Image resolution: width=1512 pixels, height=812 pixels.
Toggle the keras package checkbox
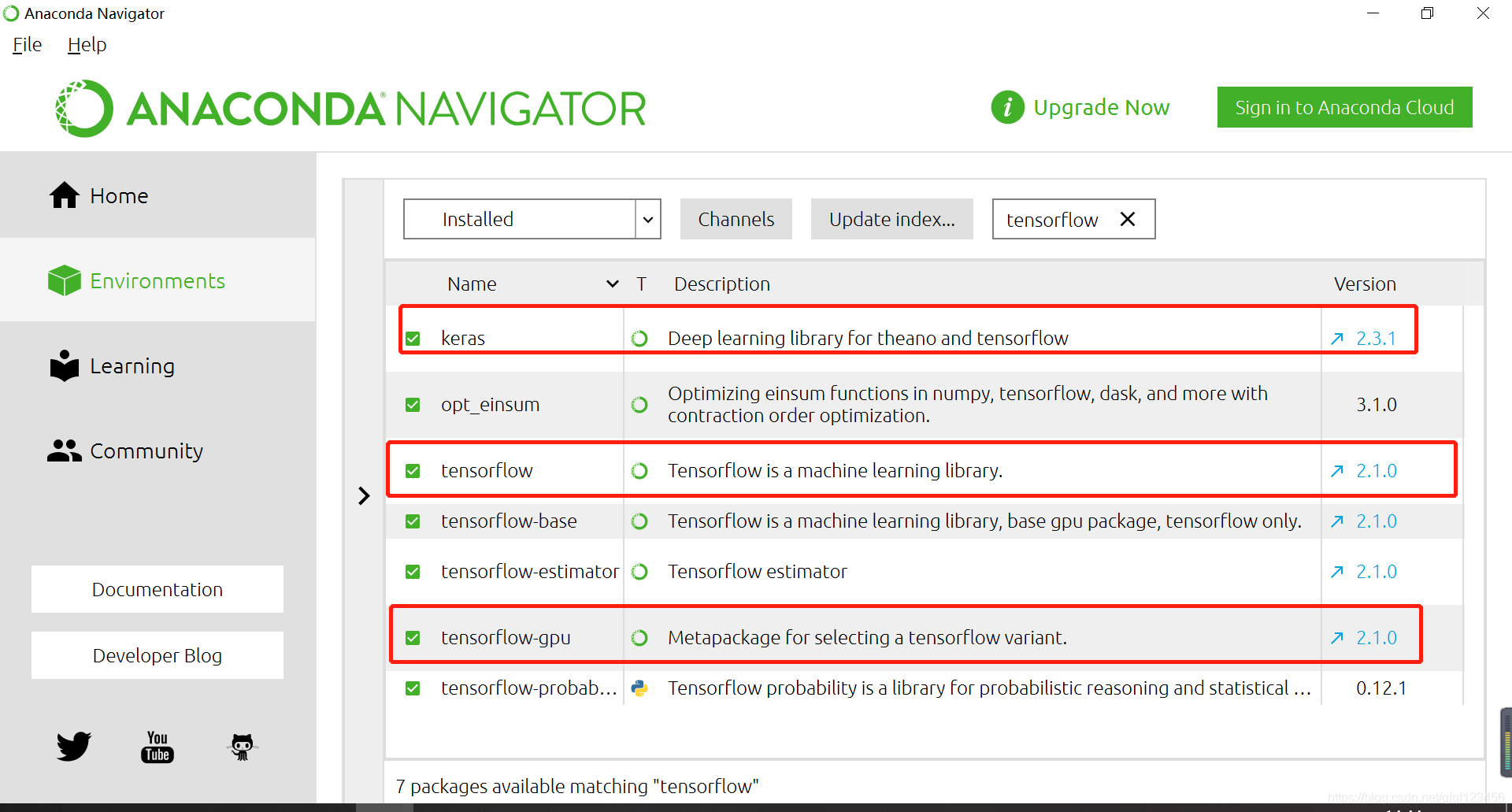[413, 339]
